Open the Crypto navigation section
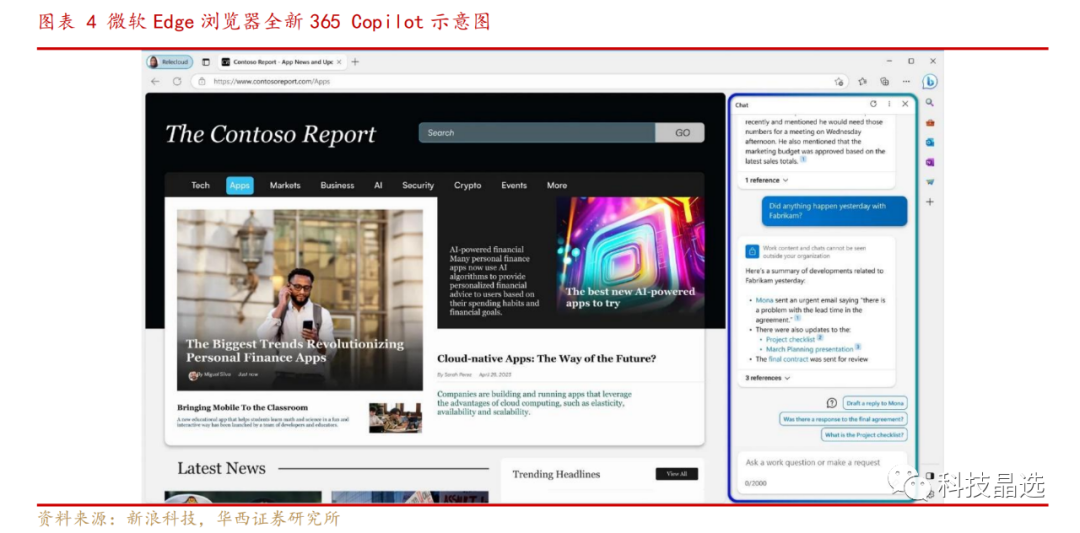 [468, 185]
